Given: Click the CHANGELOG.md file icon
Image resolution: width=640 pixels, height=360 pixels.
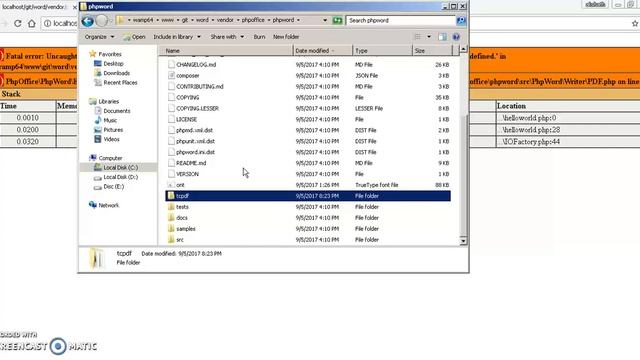Looking at the screenshot, I should click(171, 64).
